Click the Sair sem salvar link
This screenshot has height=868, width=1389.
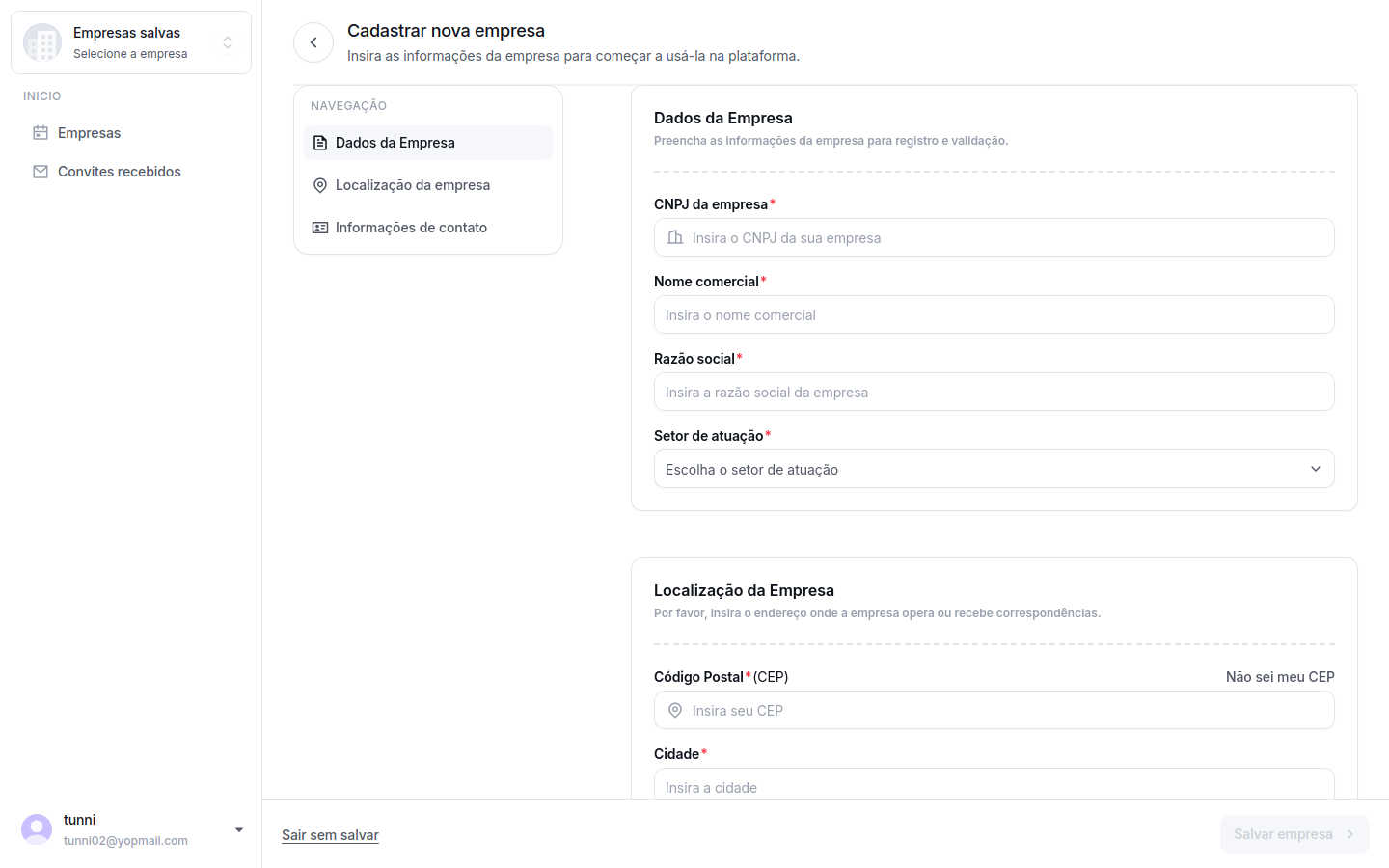(x=330, y=835)
